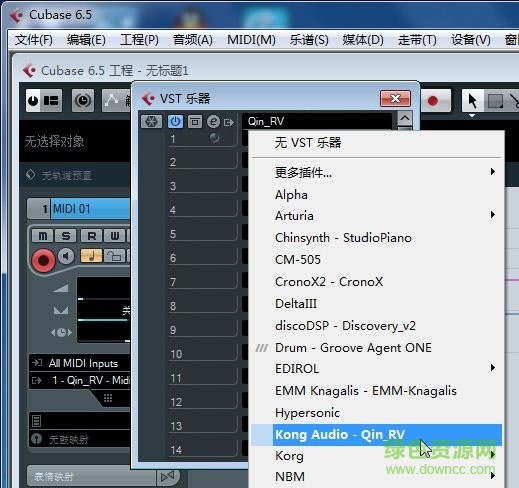This screenshot has width=519, height=488.
Task: Select DeltaIII instrument
Action: coord(376,303)
